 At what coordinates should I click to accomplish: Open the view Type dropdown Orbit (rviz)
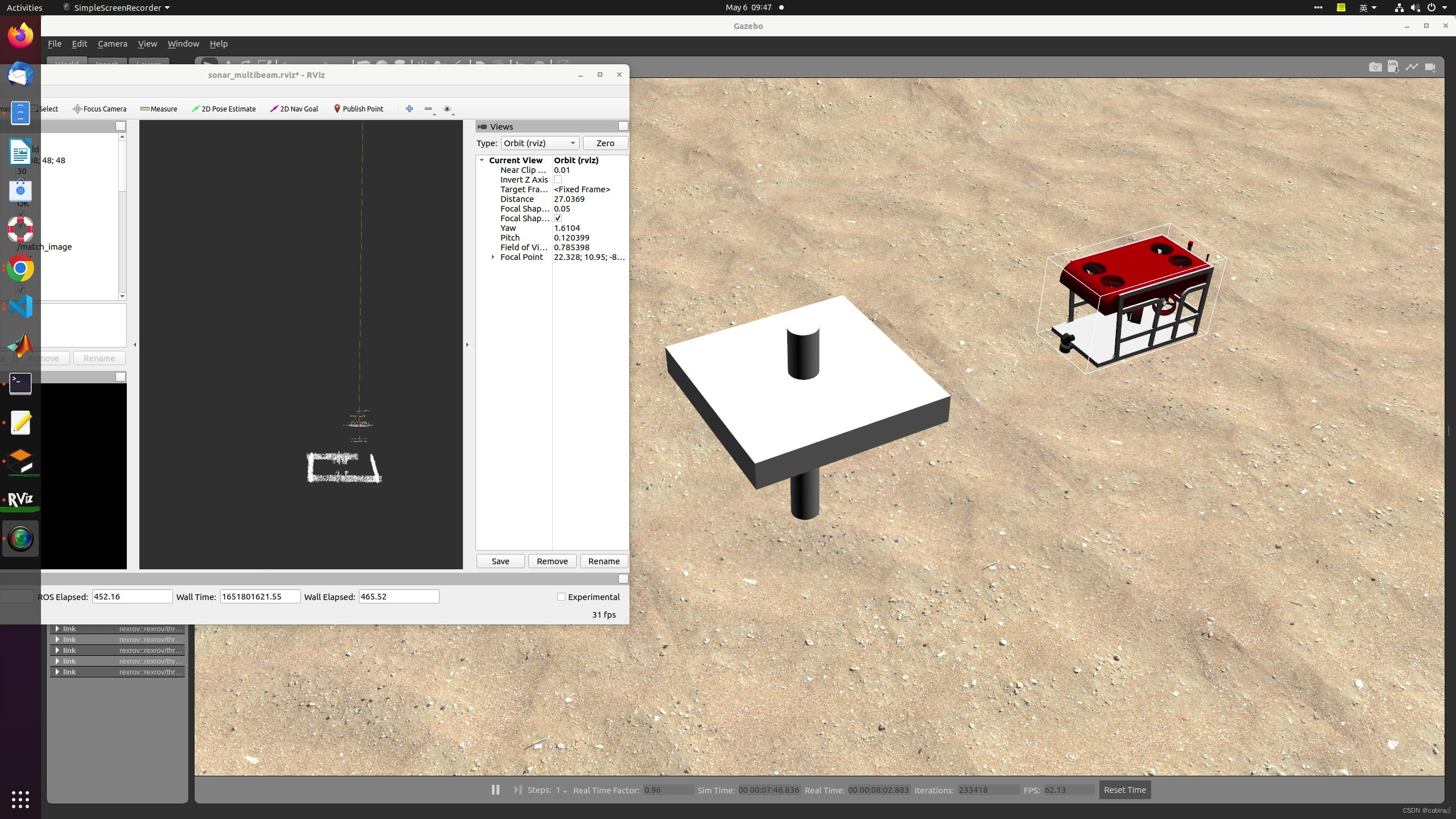[539, 143]
